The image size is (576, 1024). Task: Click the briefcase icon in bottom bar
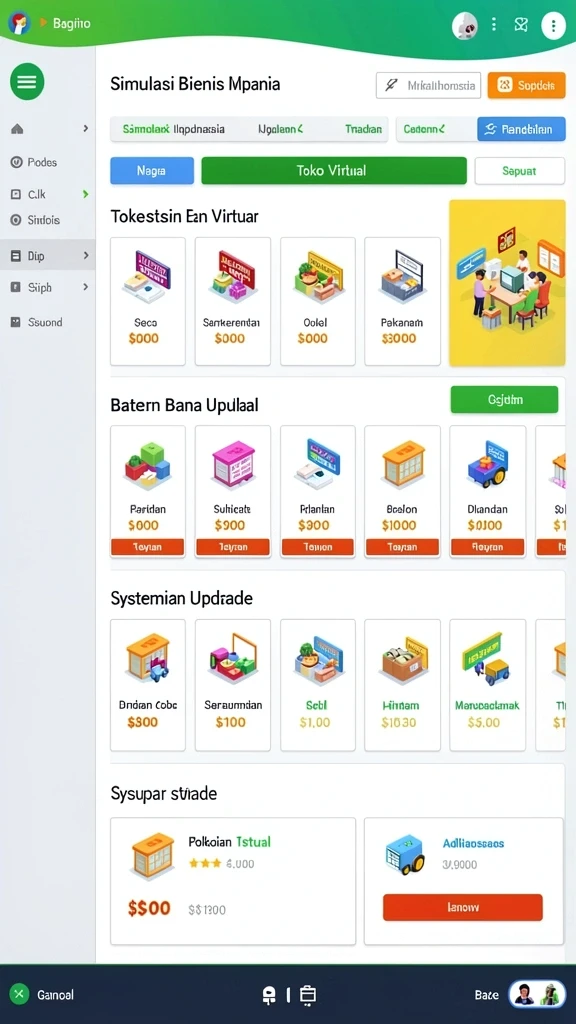pyautogui.click(x=308, y=995)
